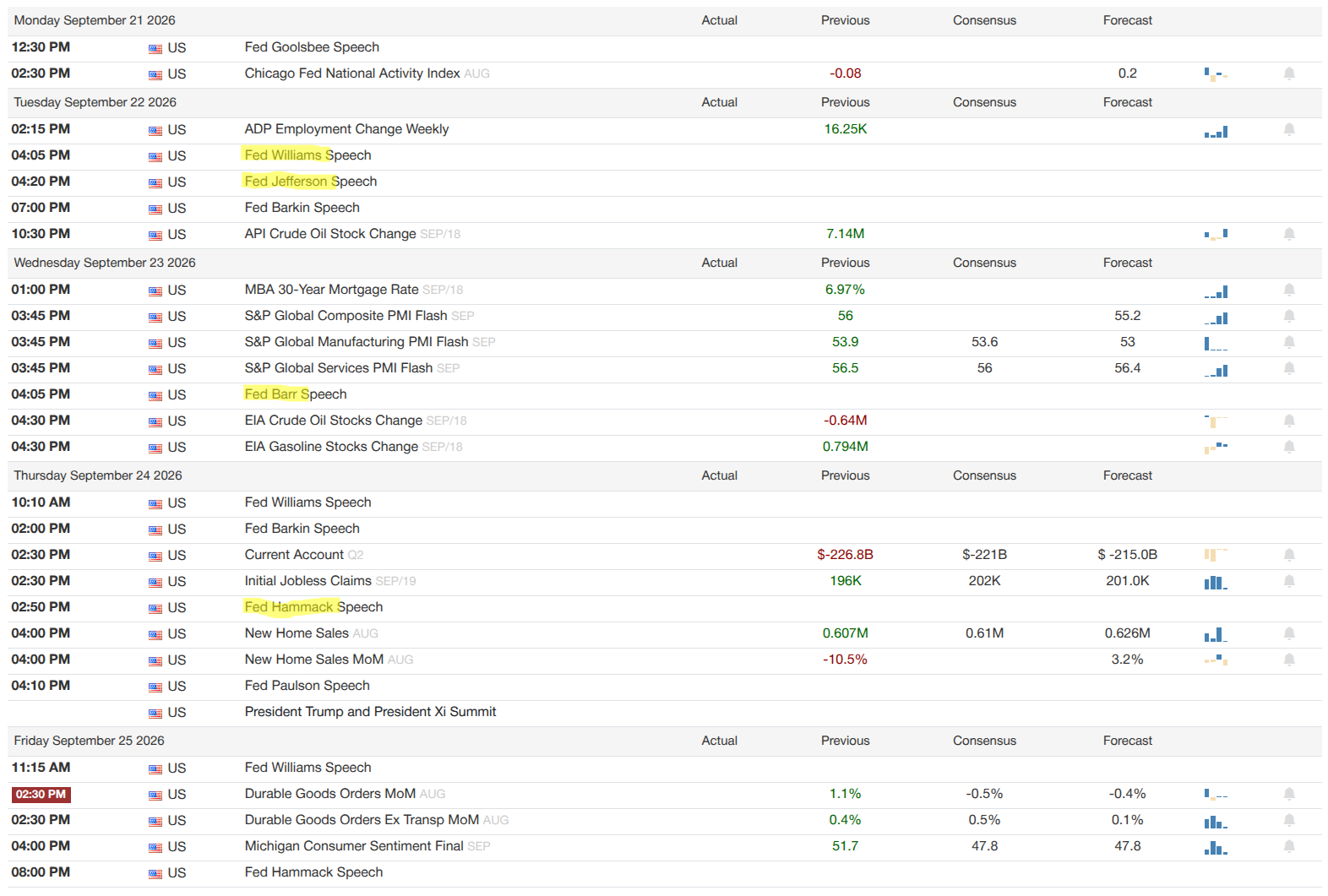The width and height of the screenshot is (1328, 896).
Task: Set alert bell for EIA Gasoline Stocks Change
Action: (x=1289, y=447)
